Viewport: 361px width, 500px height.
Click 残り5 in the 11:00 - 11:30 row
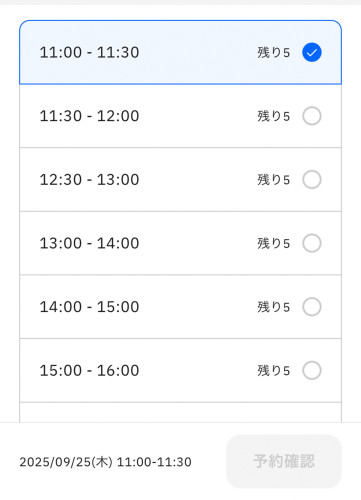(273, 53)
